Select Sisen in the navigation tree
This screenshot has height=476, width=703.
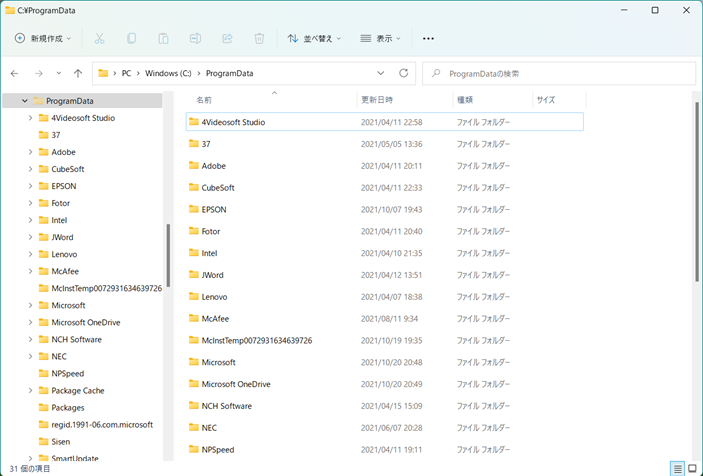61,441
